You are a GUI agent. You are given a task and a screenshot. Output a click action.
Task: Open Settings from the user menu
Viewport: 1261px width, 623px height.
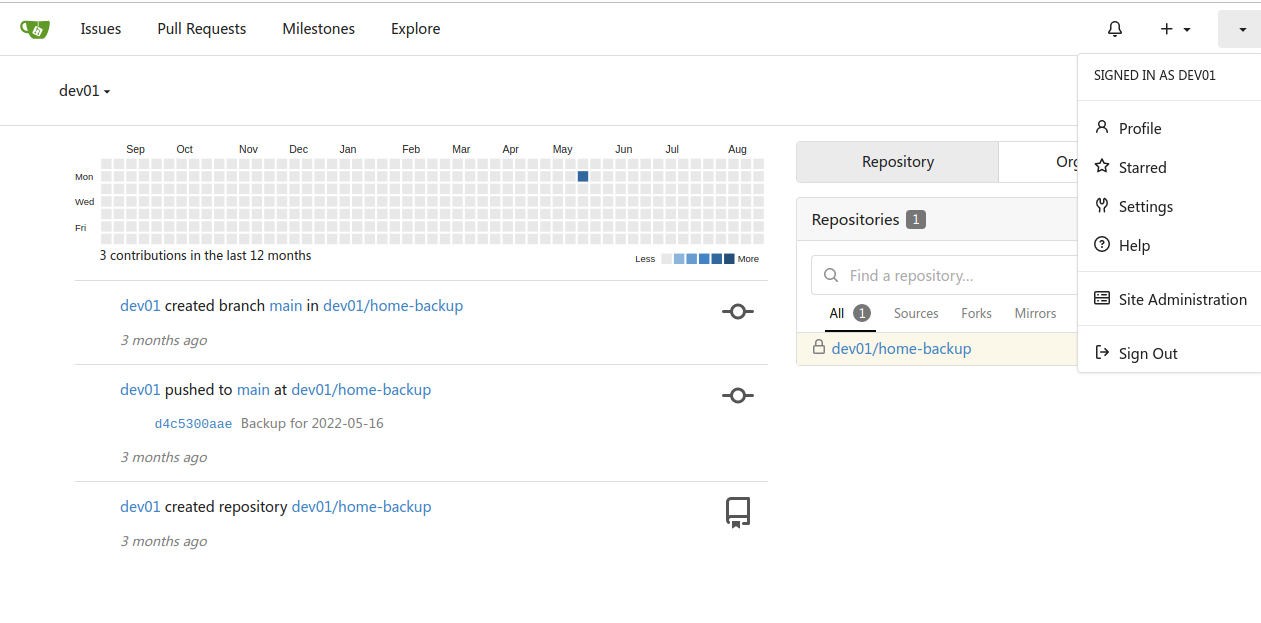click(x=1145, y=206)
